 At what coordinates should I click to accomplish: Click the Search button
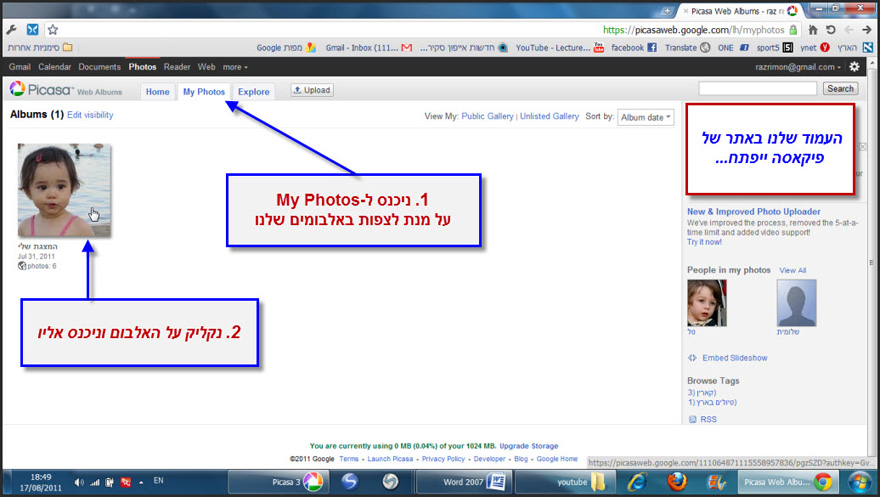click(x=840, y=89)
